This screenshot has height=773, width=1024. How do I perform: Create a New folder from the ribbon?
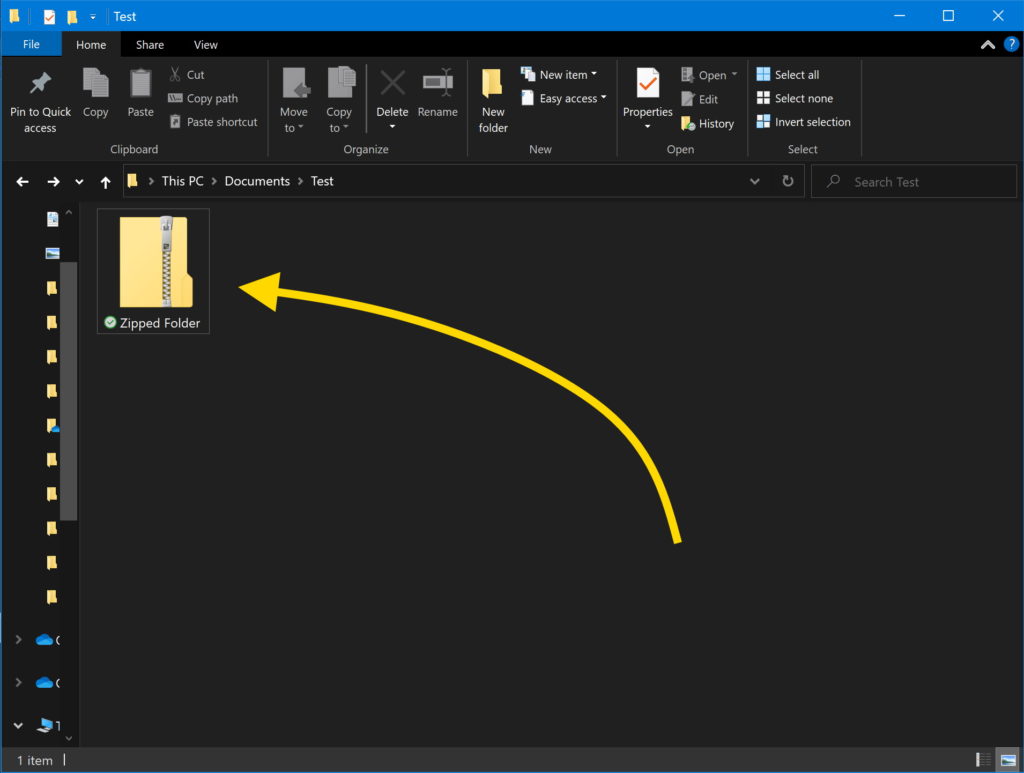pos(492,101)
